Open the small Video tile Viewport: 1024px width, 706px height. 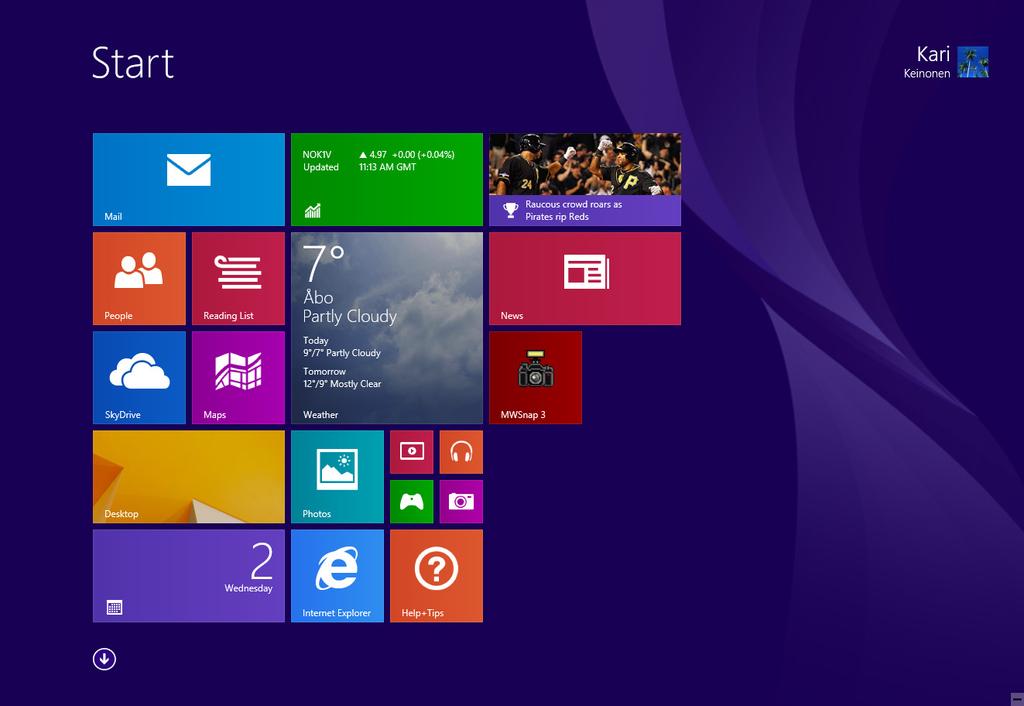pyautogui.click(x=411, y=452)
